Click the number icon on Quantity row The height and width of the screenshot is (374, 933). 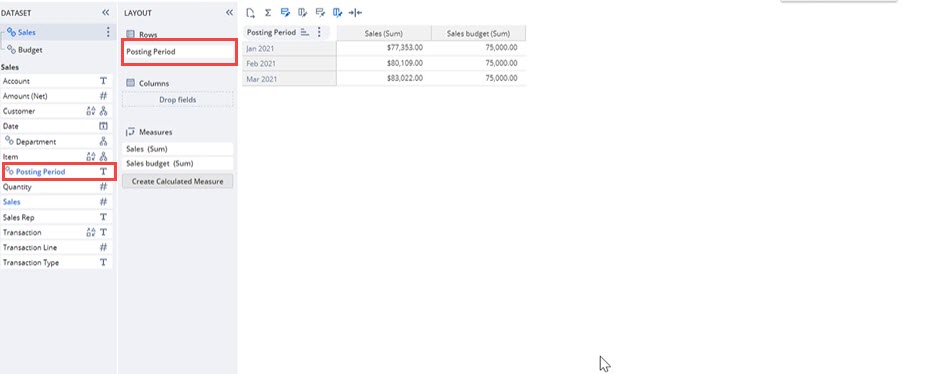pyautogui.click(x=103, y=187)
